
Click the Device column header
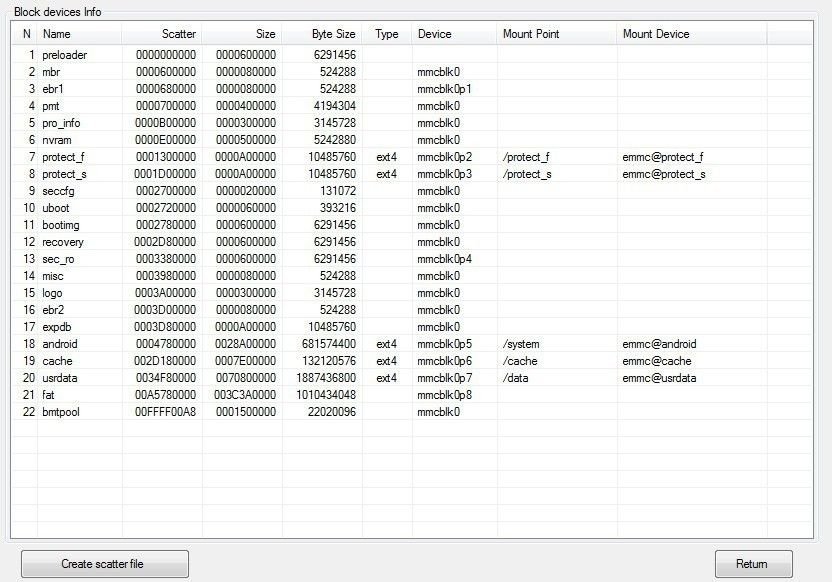454,34
